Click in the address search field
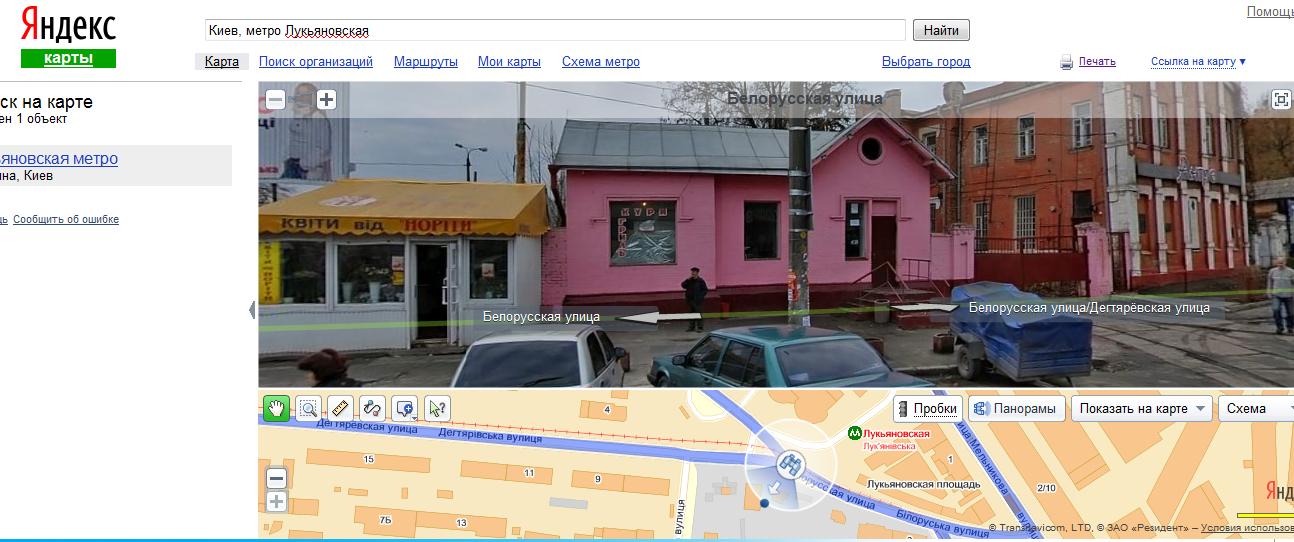Image resolution: width=1294 pixels, height=542 pixels. 555,31
